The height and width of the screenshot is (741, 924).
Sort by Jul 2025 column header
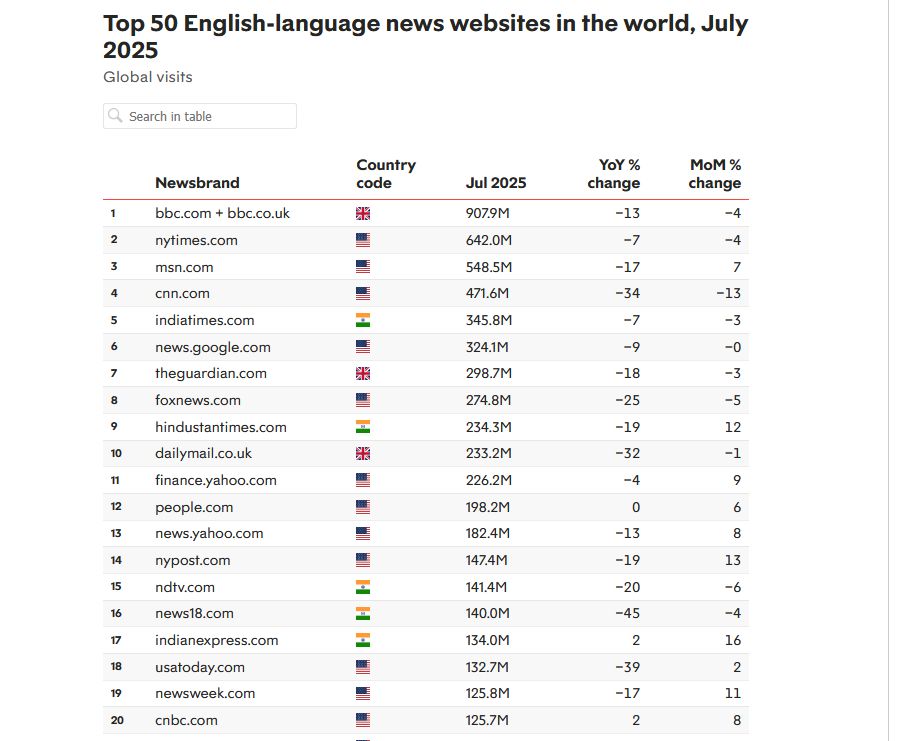pyautogui.click(x=496, y=183)
